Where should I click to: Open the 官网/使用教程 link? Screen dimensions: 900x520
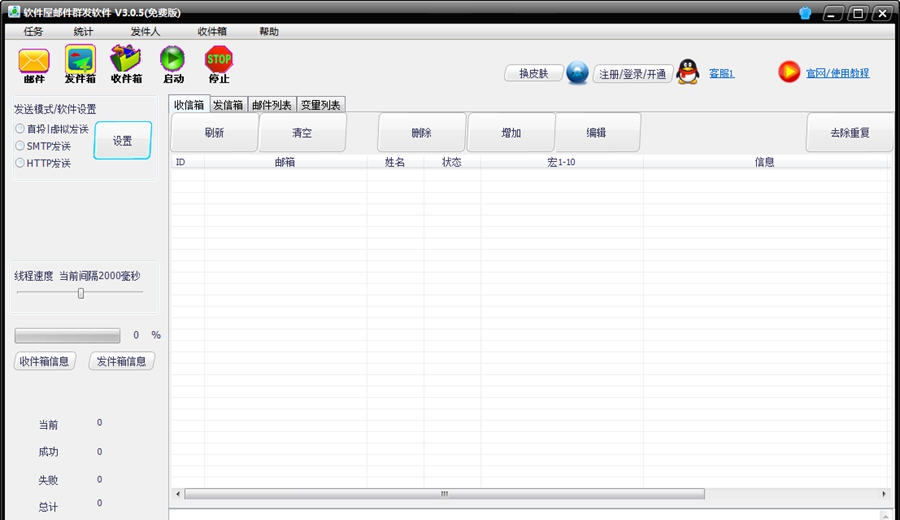click(837, 73)
